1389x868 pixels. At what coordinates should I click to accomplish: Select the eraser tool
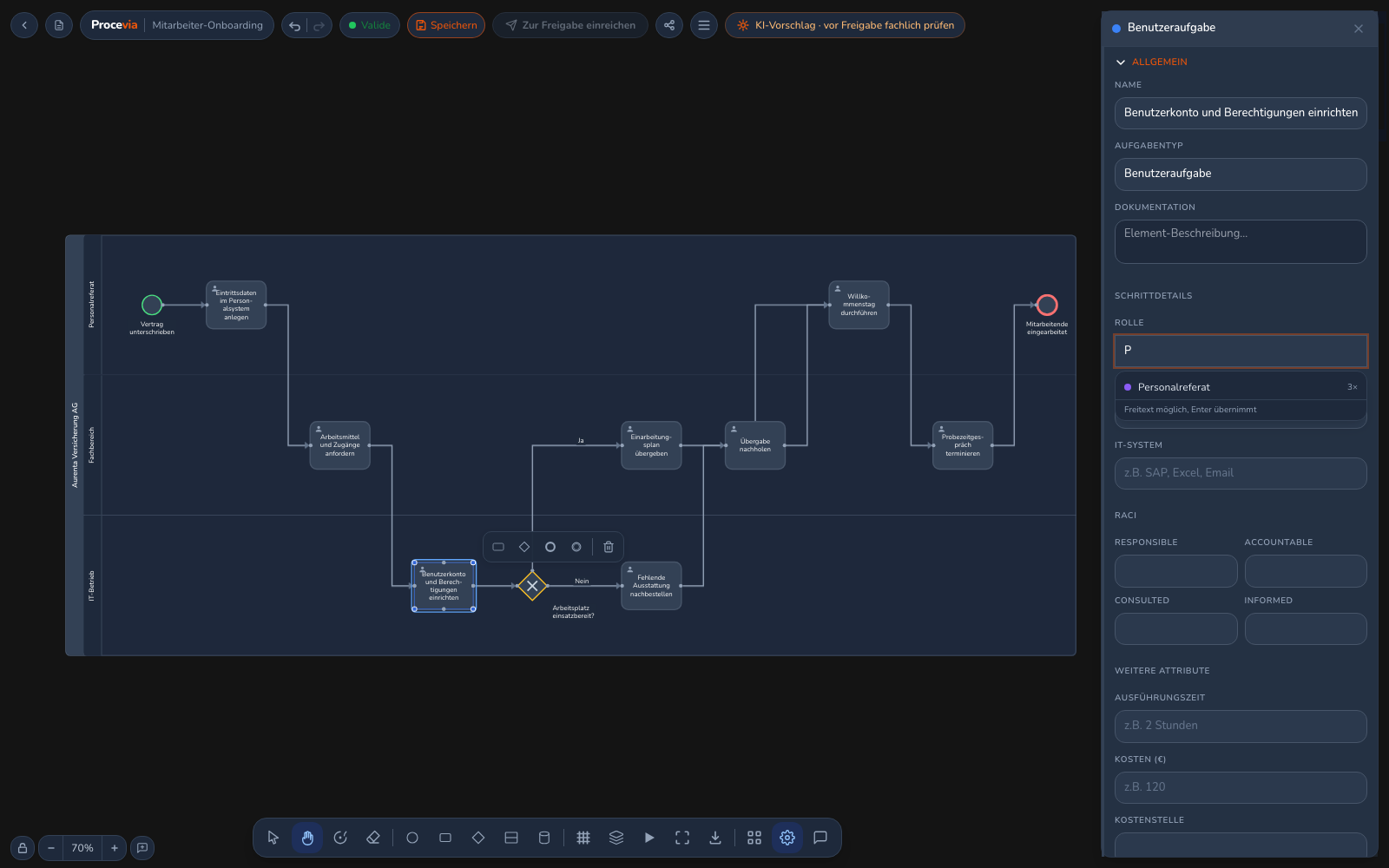pos(373,838)
